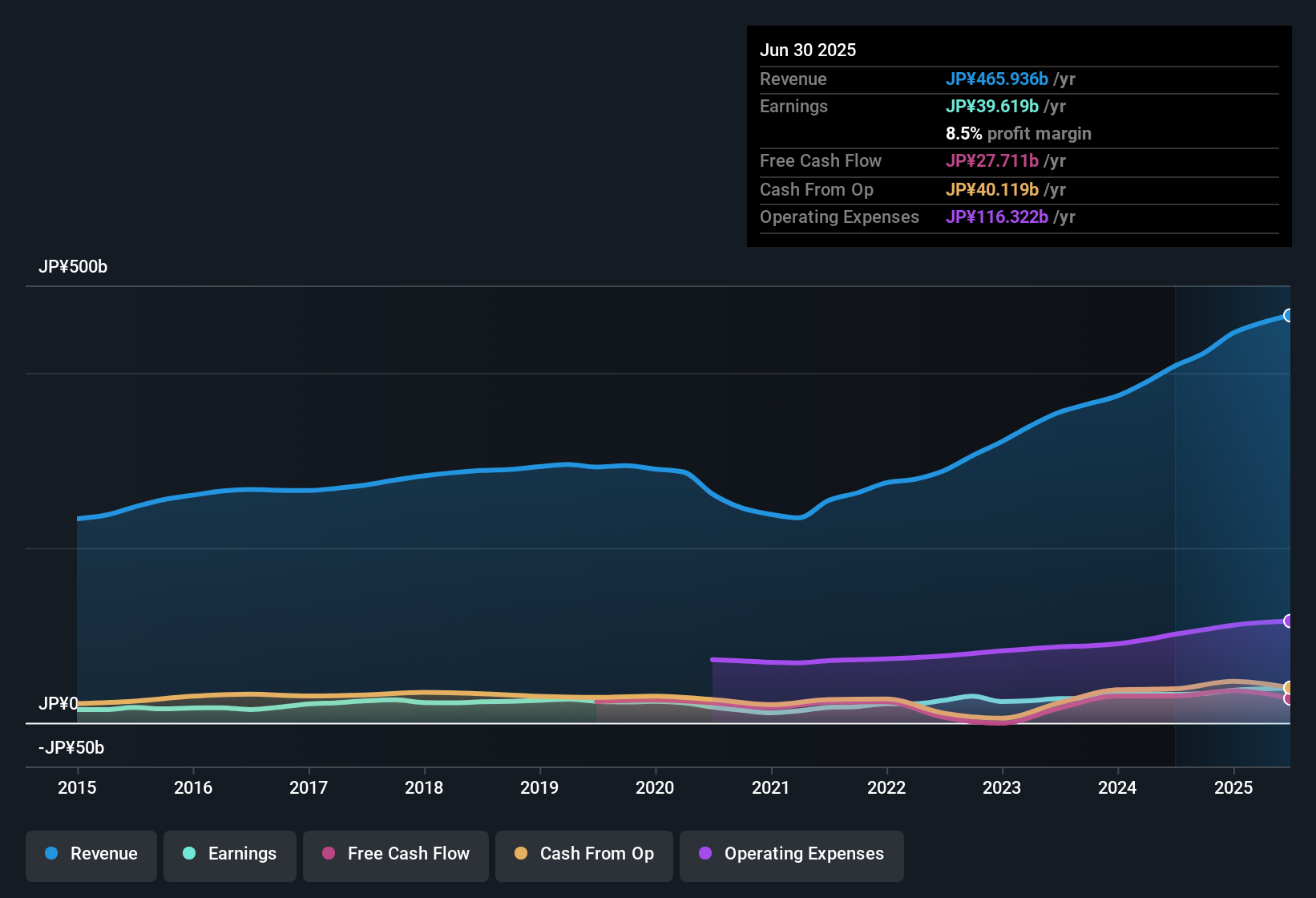Toggle the Operating Expenses series
This screenshot has width=1316, height=898.
coord(792,854)
